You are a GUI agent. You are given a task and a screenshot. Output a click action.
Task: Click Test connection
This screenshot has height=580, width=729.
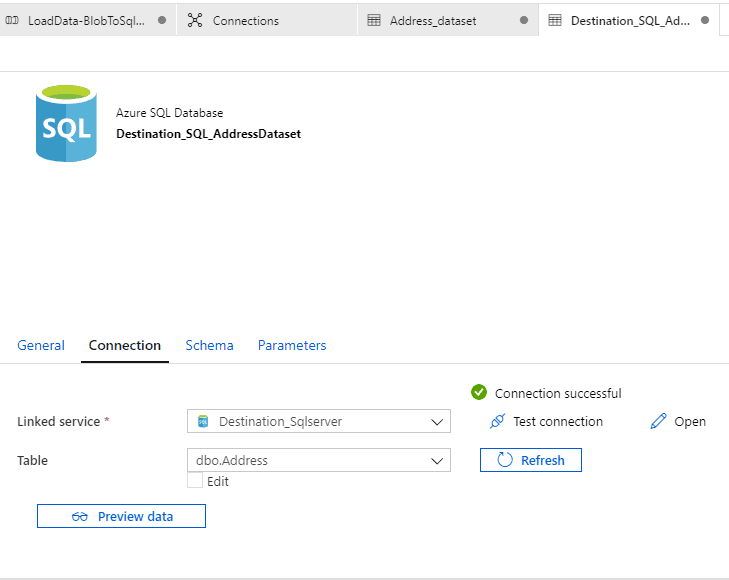(546, 421)
